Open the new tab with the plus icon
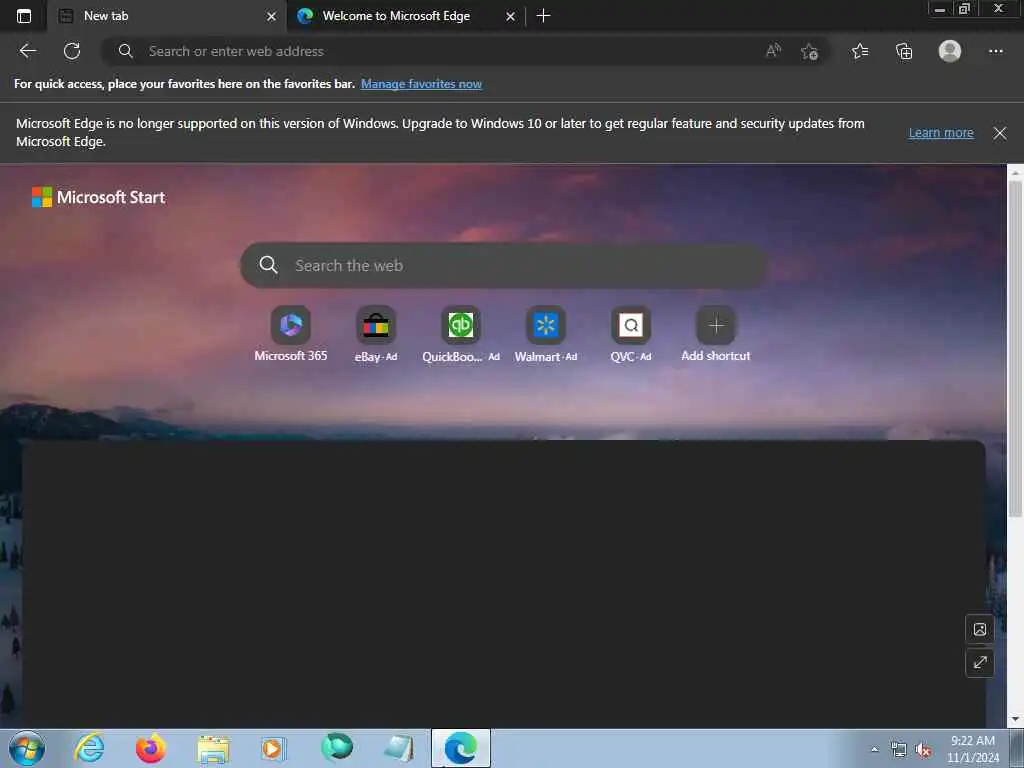This screenshot has width=1024, height=768. [x=543, y=16]
